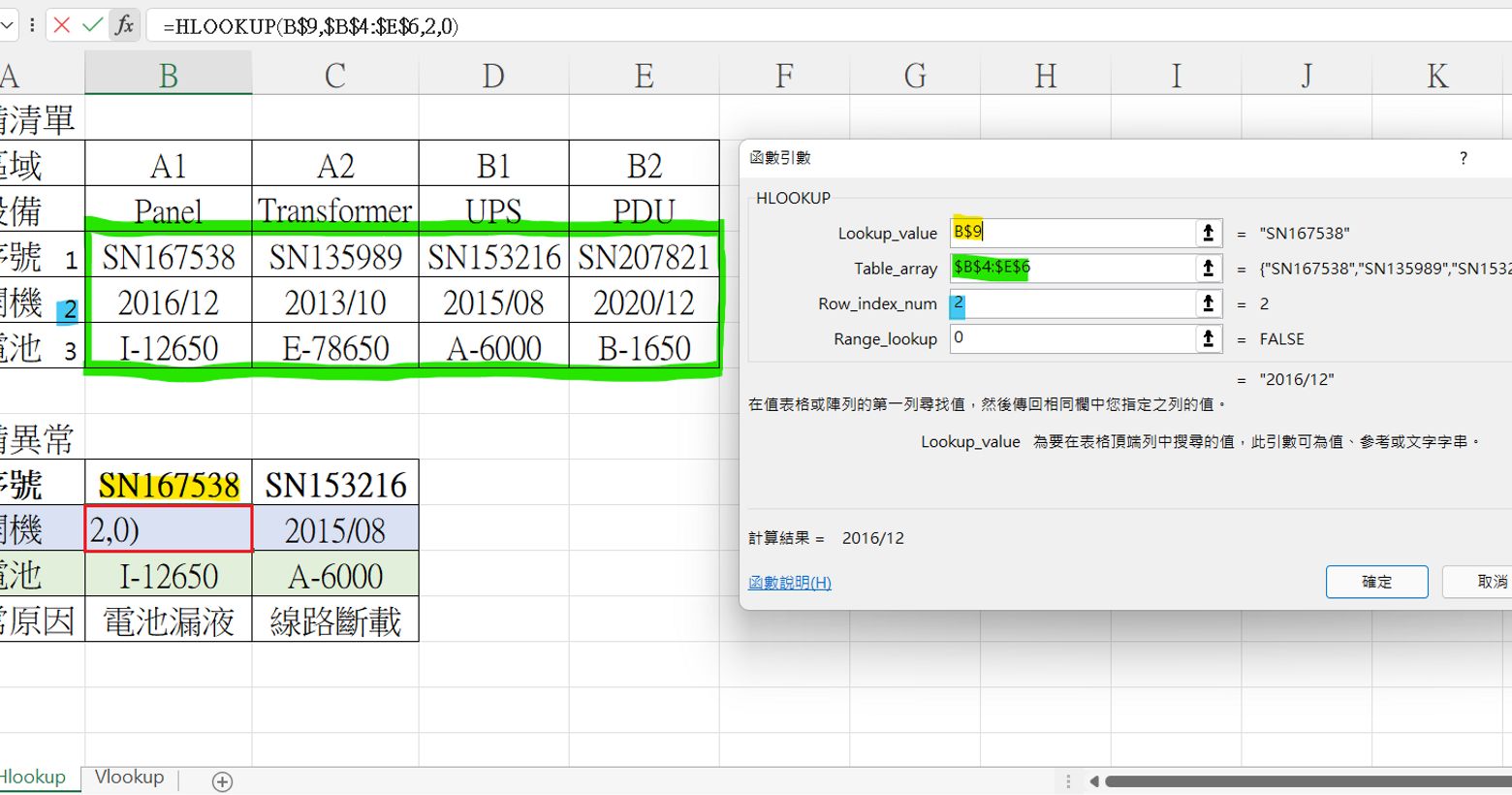Click the dialog help question mark

[1463, 158]
